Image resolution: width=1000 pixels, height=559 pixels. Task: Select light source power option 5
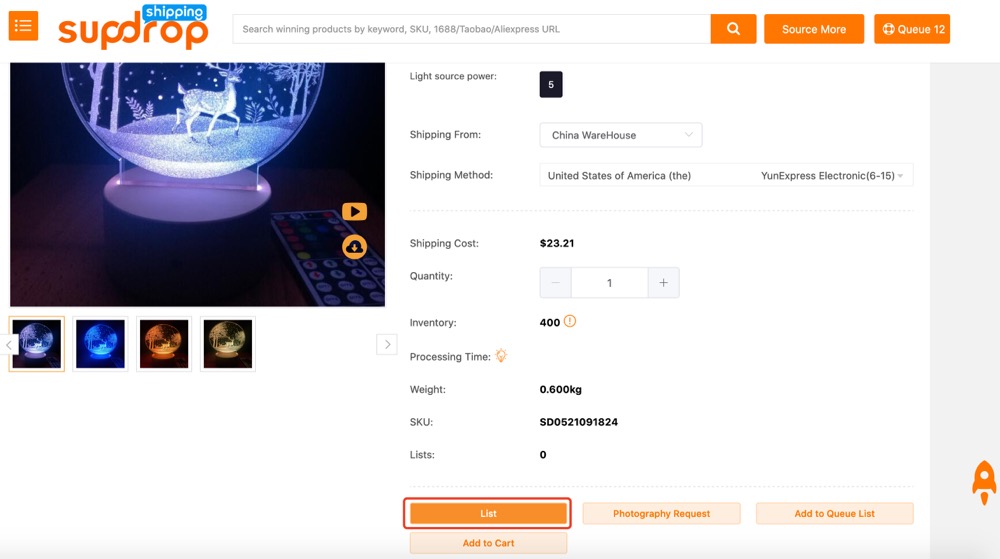pos(551,84)
